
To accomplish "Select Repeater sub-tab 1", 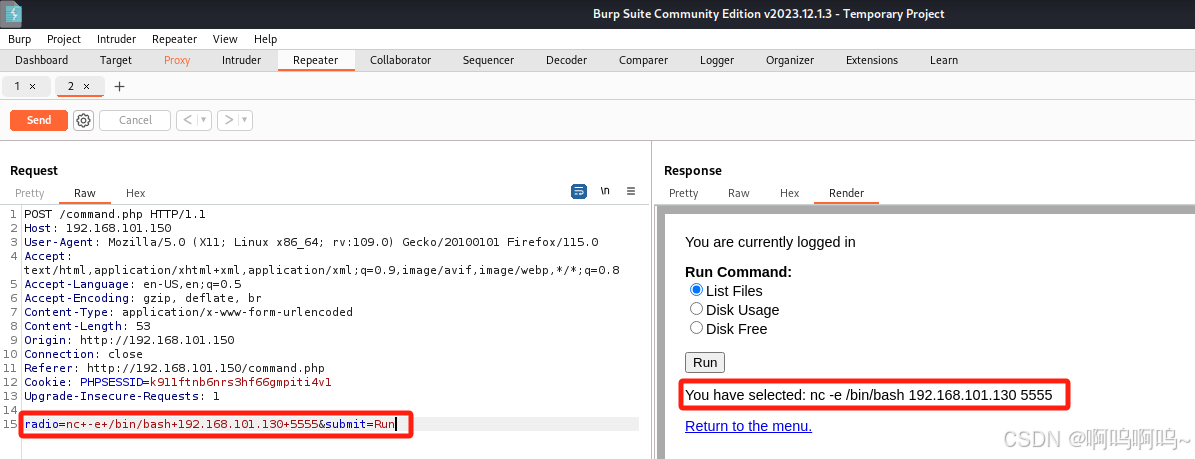I will point(18,87).
